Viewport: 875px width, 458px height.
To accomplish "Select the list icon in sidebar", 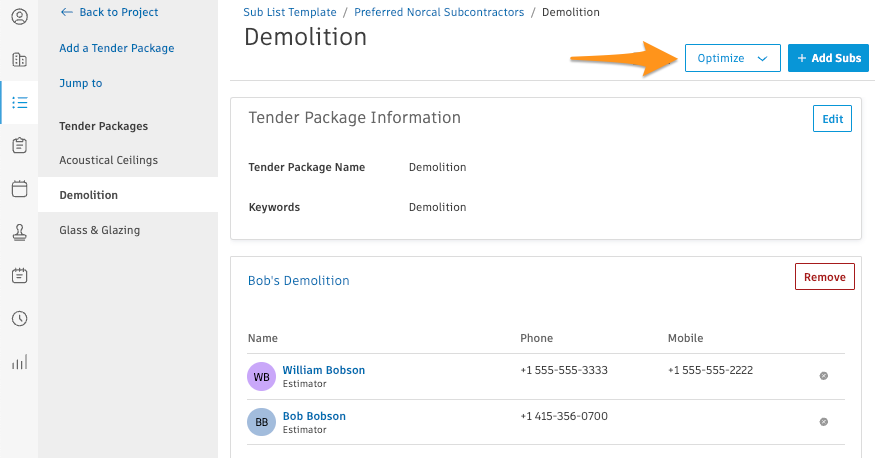I will click(x=19, y=102).
